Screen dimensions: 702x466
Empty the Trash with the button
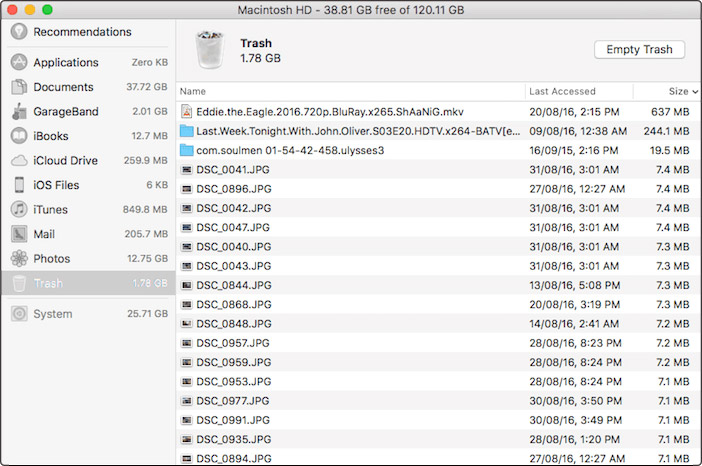click(x=639, y=49)
